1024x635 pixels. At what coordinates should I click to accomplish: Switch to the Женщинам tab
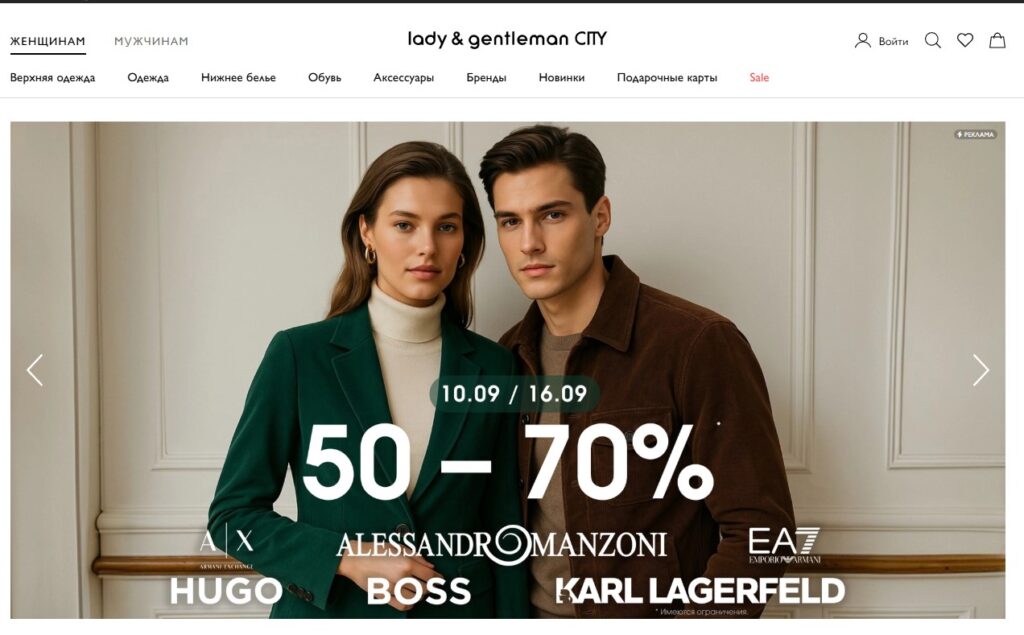coord(48,41)
